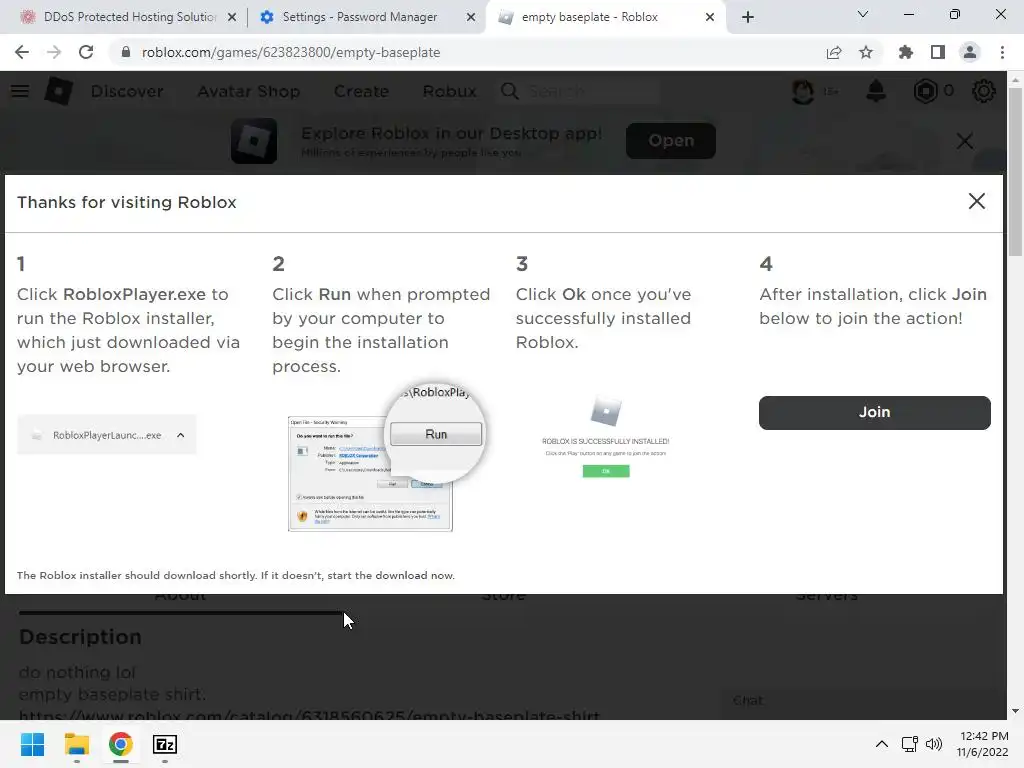
Task: Close the DDoS Protected Hosting tab
Action: click(232, 17)
